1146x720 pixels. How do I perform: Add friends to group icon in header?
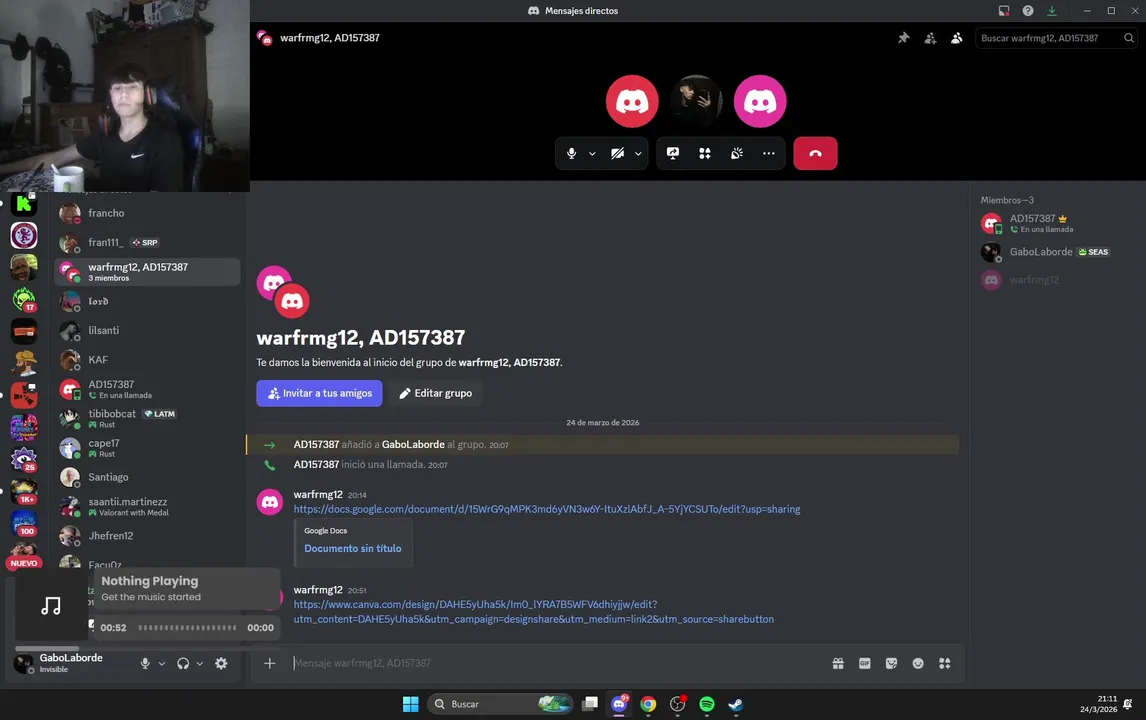930,38
